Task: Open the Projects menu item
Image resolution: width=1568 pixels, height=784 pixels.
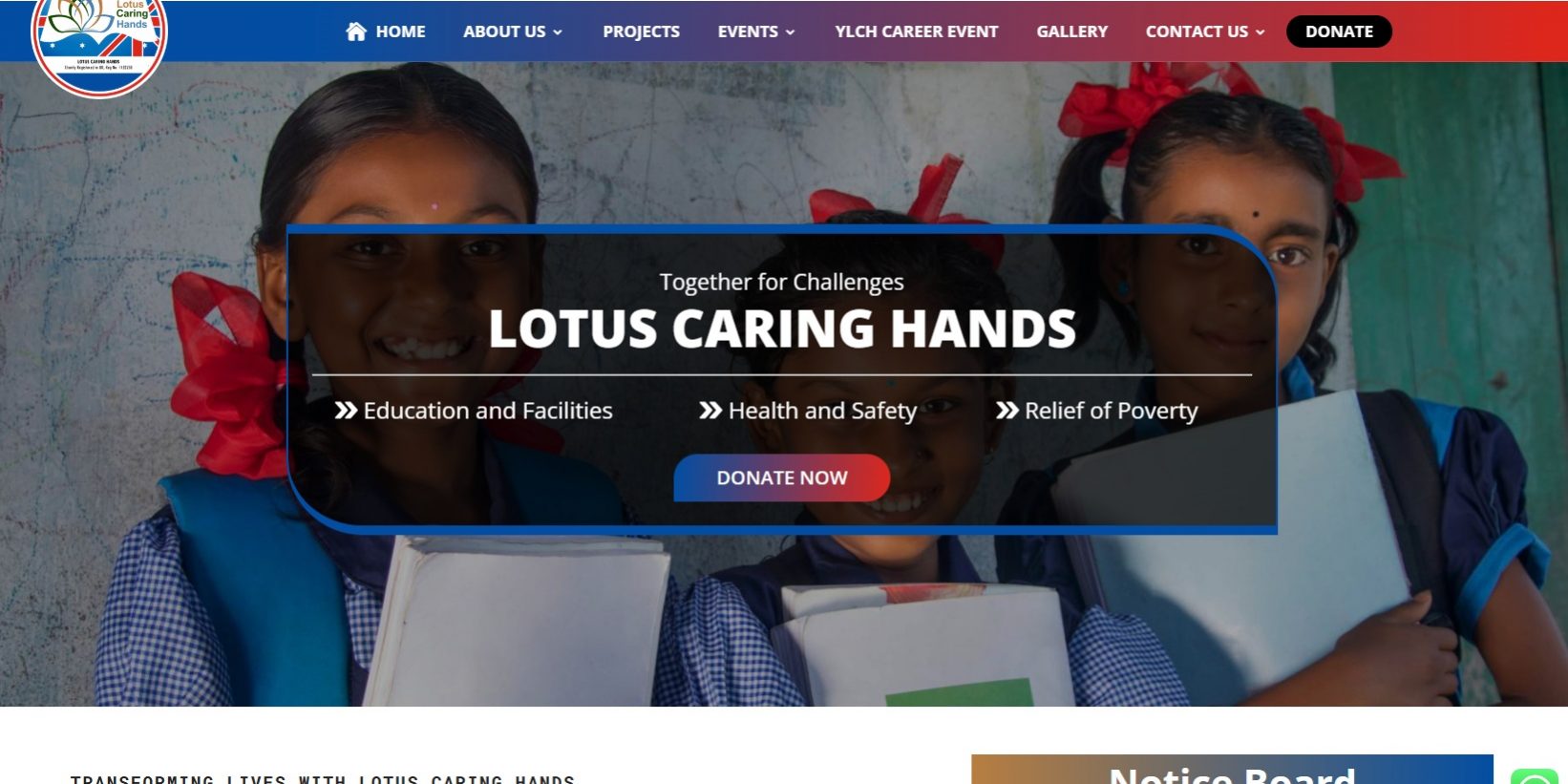Action: click(641, 32)
